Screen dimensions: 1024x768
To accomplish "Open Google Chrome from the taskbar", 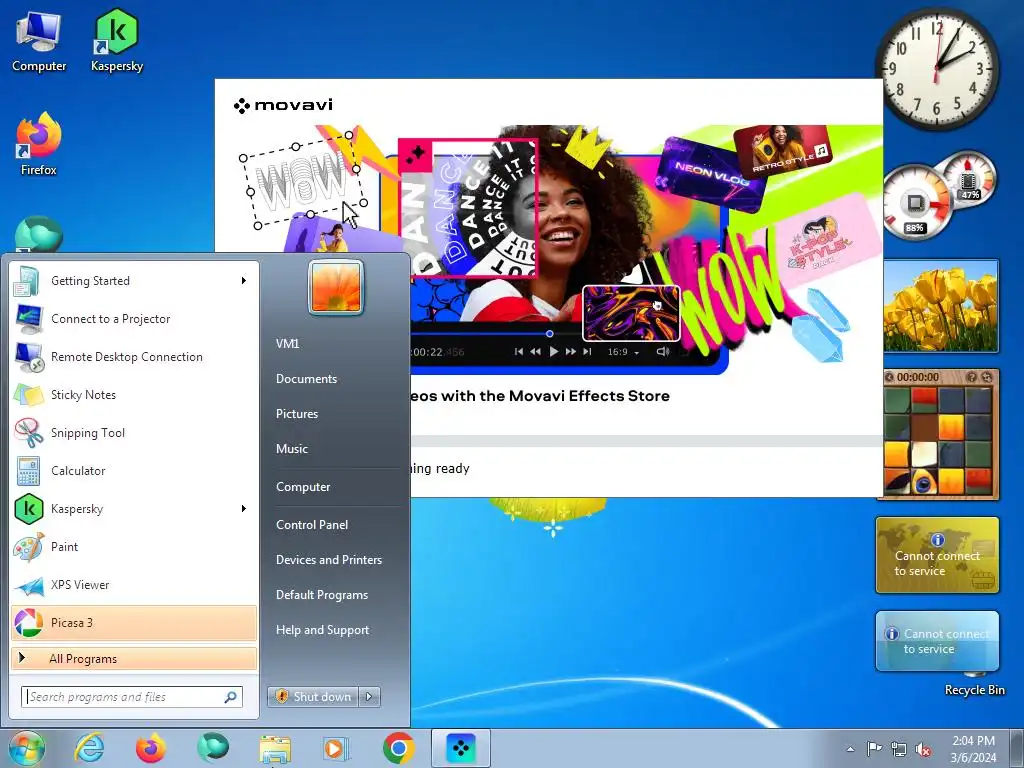I will 398,748.
